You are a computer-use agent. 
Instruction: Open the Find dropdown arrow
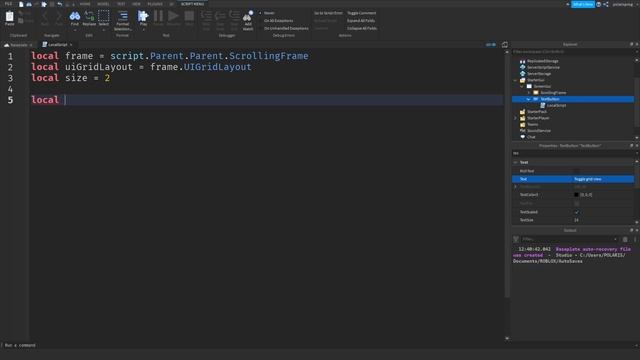click(75, 29)
